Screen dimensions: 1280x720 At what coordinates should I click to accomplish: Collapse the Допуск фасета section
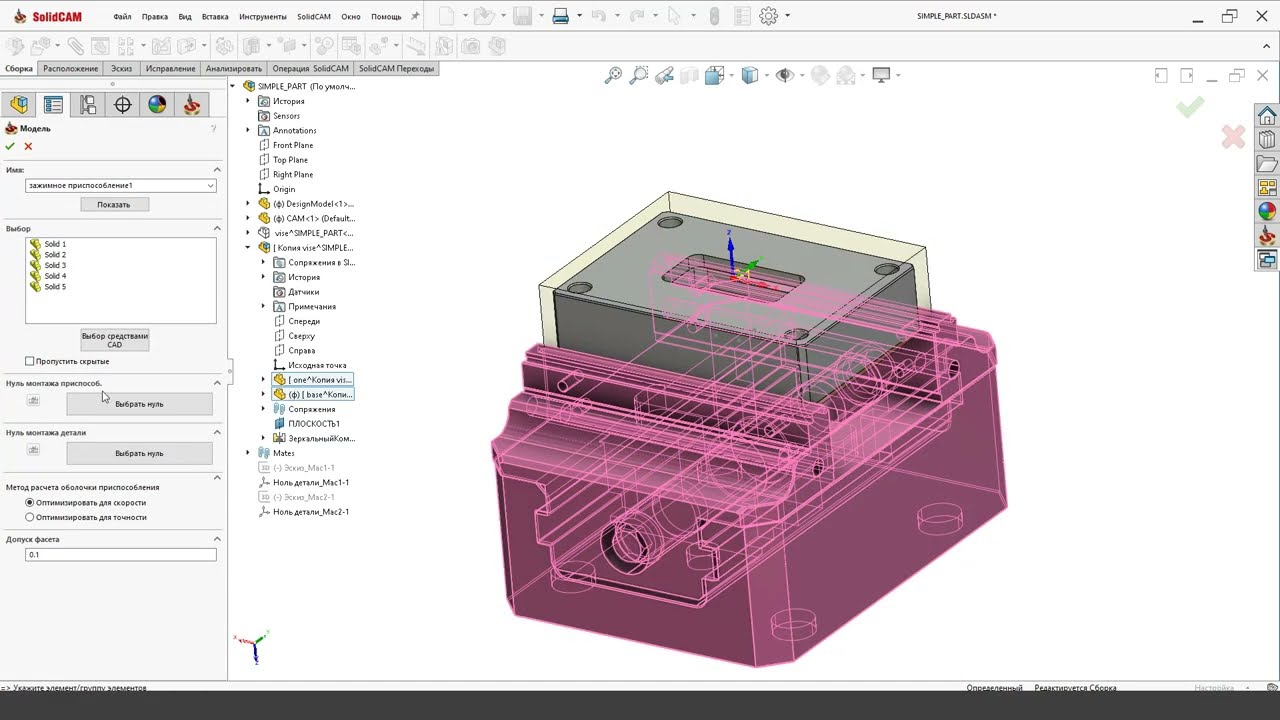(x=217, y=539)
